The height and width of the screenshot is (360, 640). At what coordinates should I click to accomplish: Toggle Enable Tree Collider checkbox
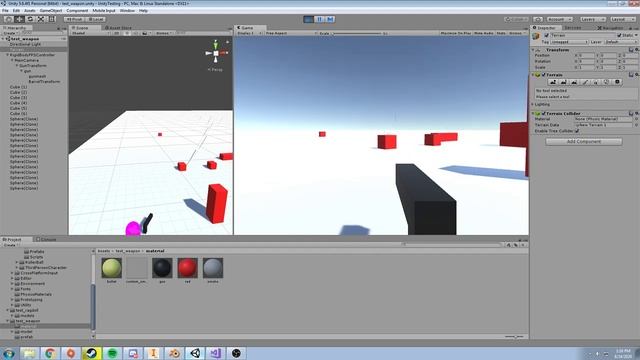pos(577,131)
